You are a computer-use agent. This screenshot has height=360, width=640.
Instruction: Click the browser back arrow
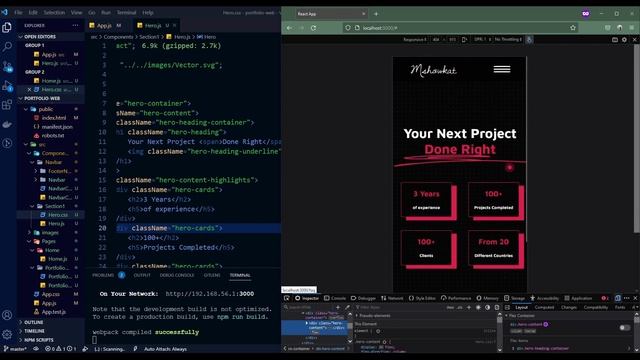(x=289, y=28)
